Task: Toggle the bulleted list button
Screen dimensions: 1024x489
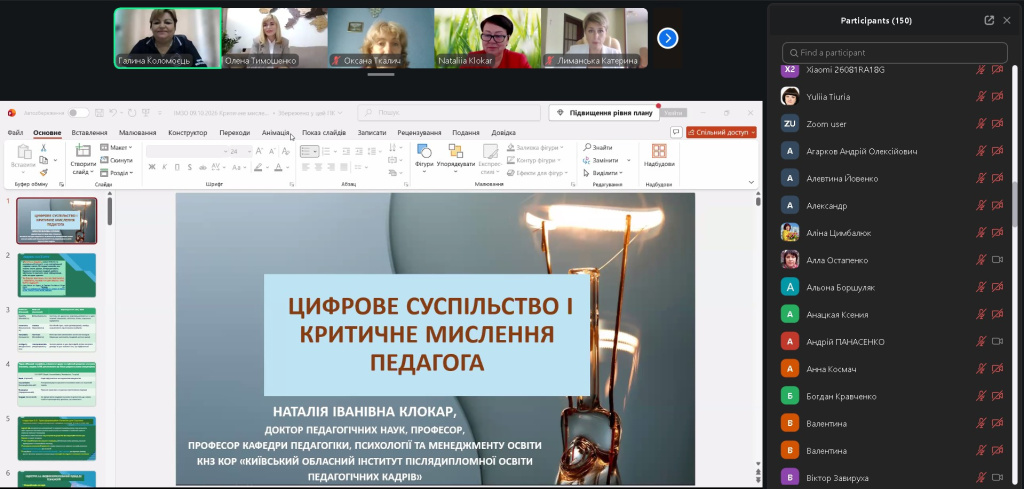Action: [x=309, y=151]
